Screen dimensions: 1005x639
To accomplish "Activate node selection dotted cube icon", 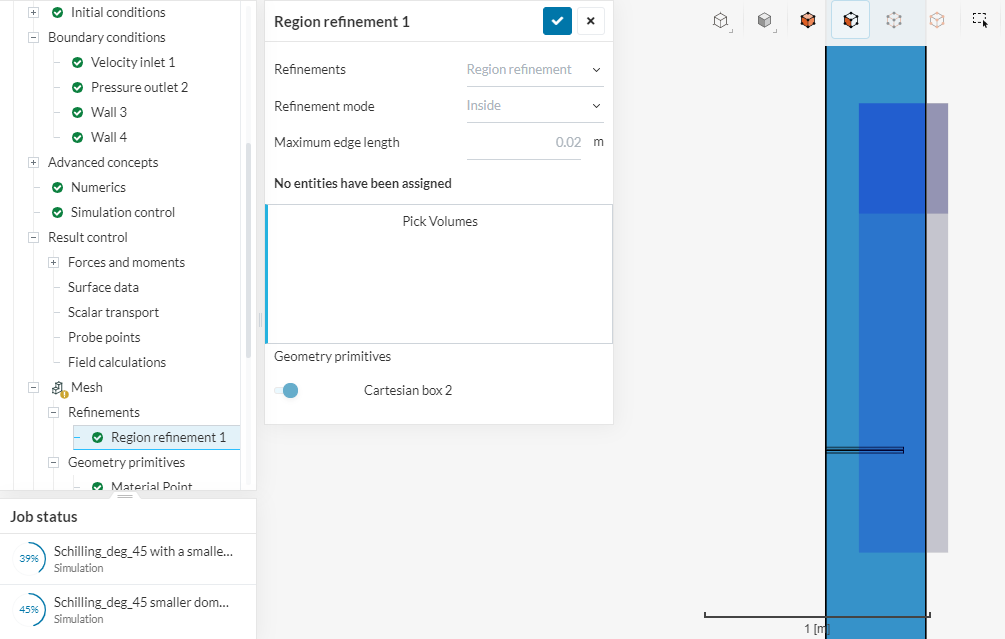I will click(894, 20).
